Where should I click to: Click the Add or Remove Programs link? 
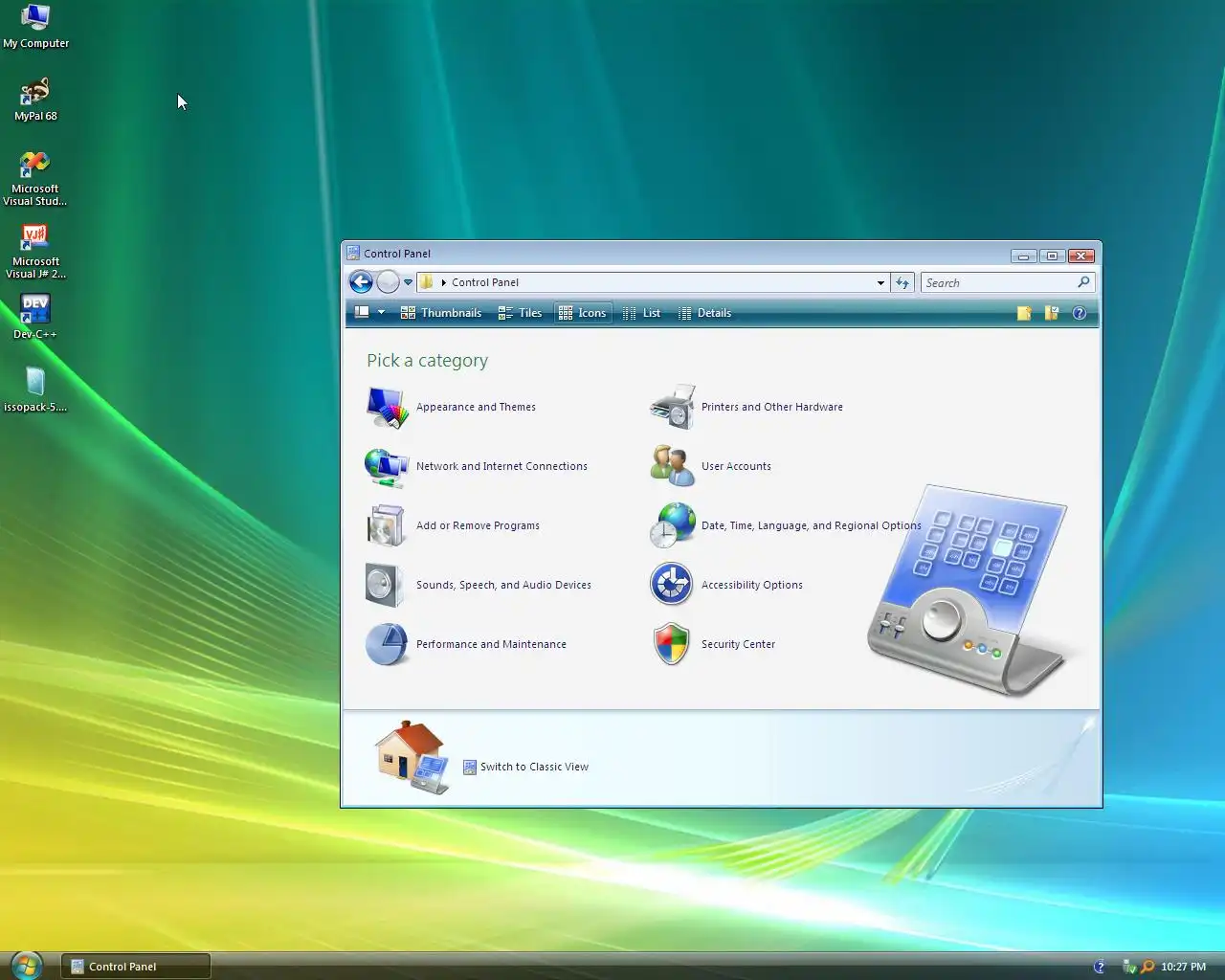(x=478, y=526)
